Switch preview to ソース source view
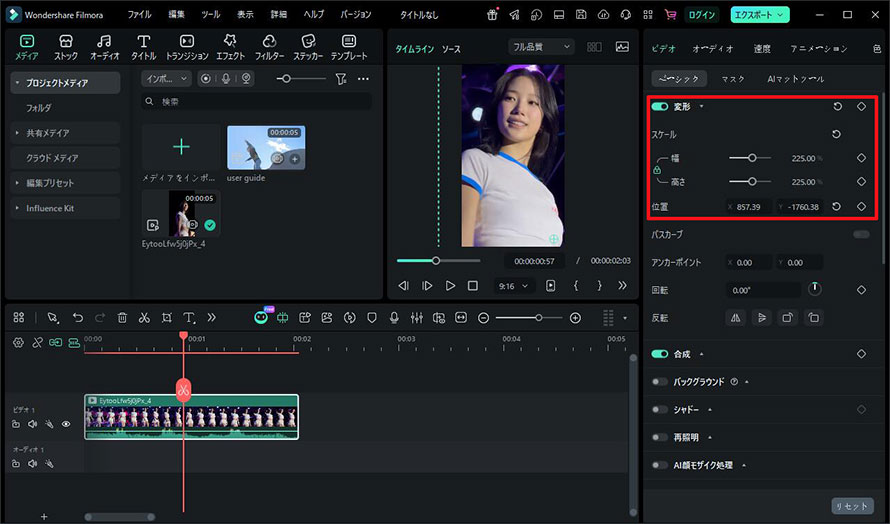Viewport: 890px width, 524px height. click(451, 49)
